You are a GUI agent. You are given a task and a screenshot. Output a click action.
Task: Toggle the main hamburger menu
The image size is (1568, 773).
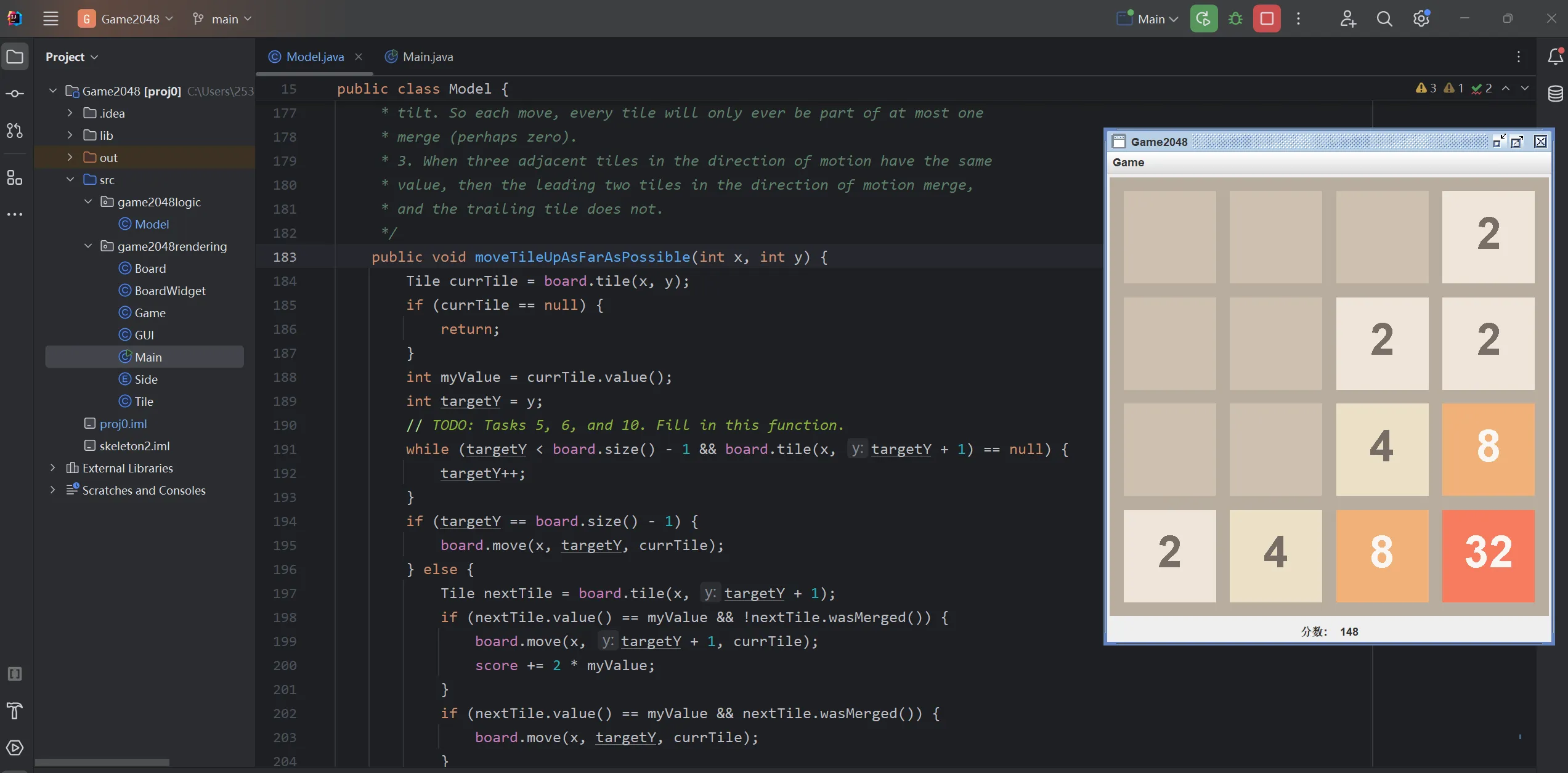pyautogui.click(x=51, y=18)
